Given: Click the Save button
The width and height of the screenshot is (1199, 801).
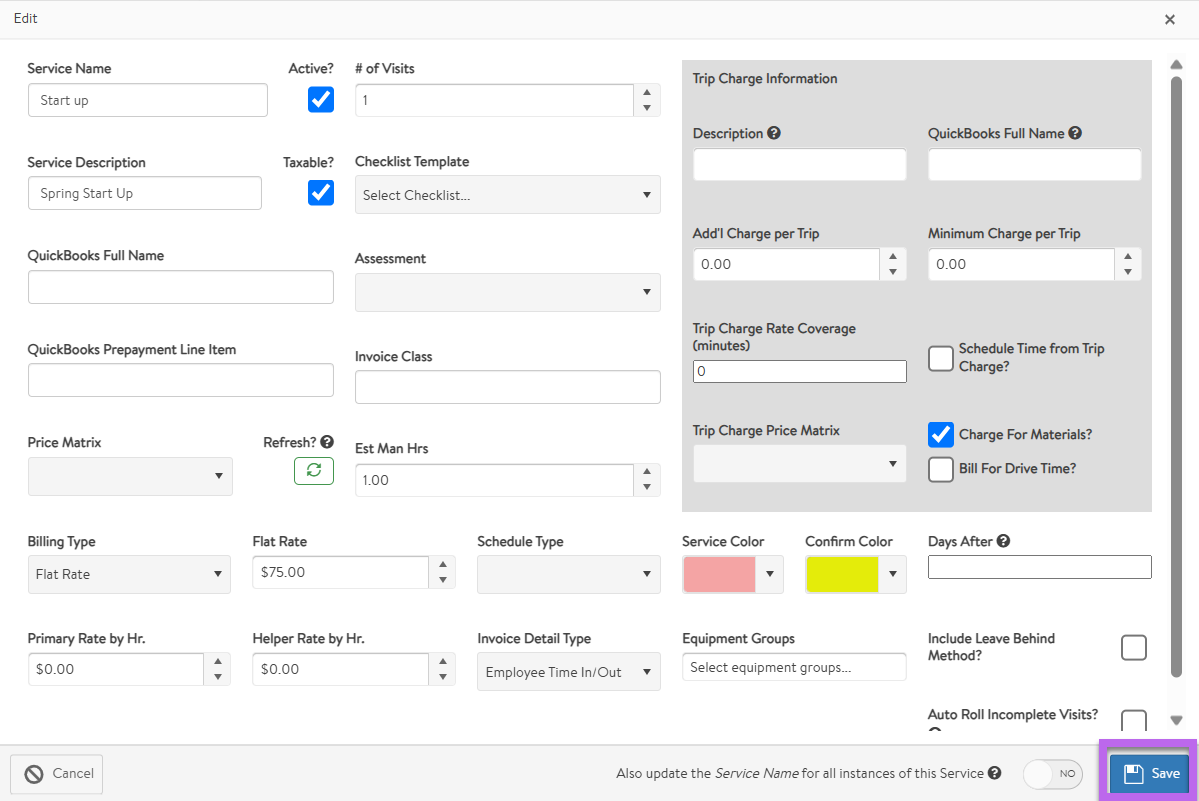Looking at the screenshot, I should pyautogui.click(x=1152, y=773).
